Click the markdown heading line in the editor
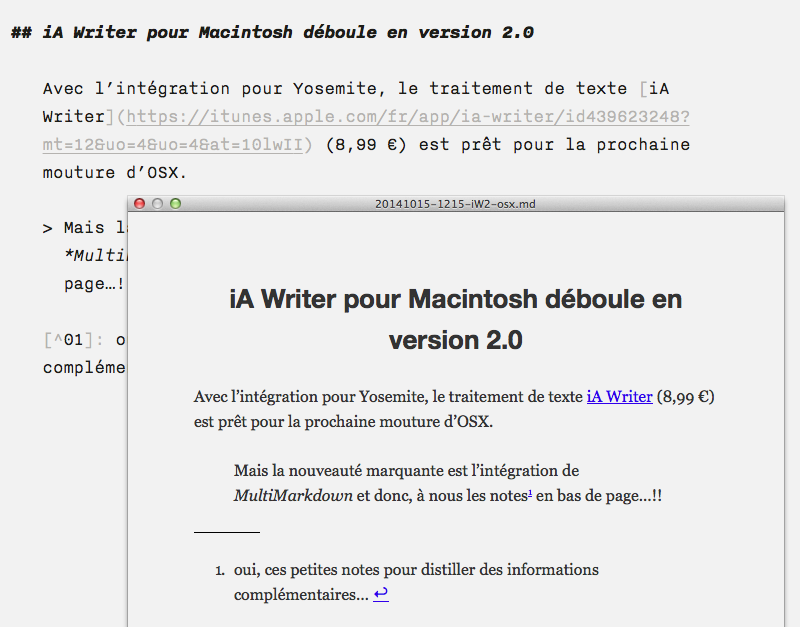 pyautogui.click(x=272, y=33)
